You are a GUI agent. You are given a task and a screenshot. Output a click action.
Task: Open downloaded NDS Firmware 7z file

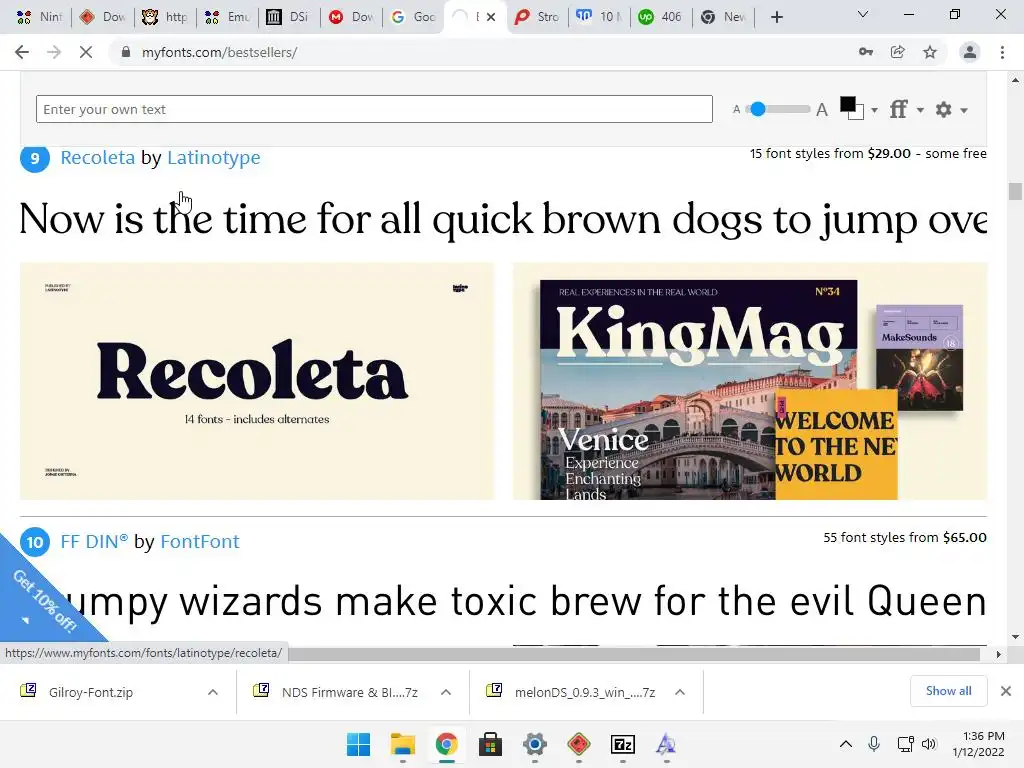[x=349, y=692]
